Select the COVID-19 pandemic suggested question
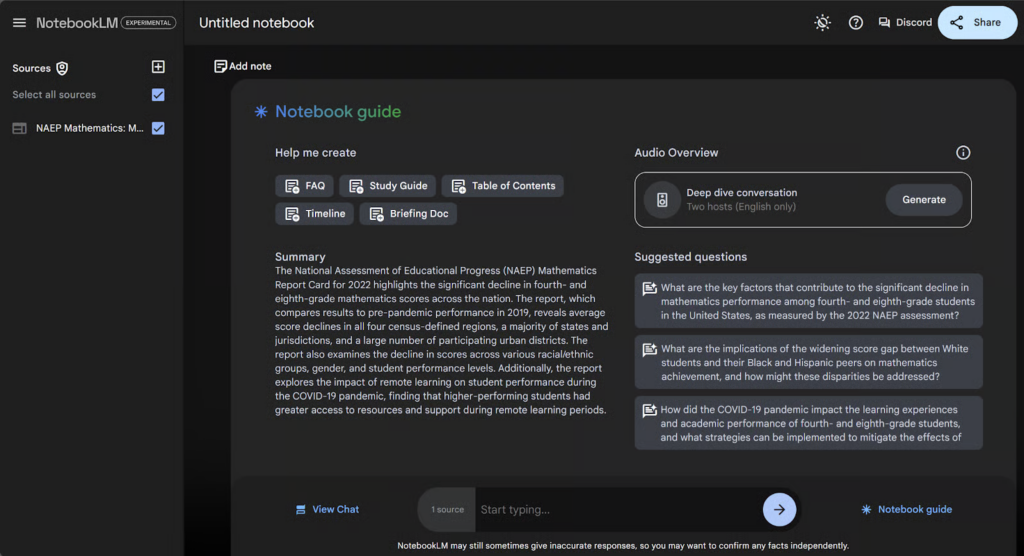 808,423
